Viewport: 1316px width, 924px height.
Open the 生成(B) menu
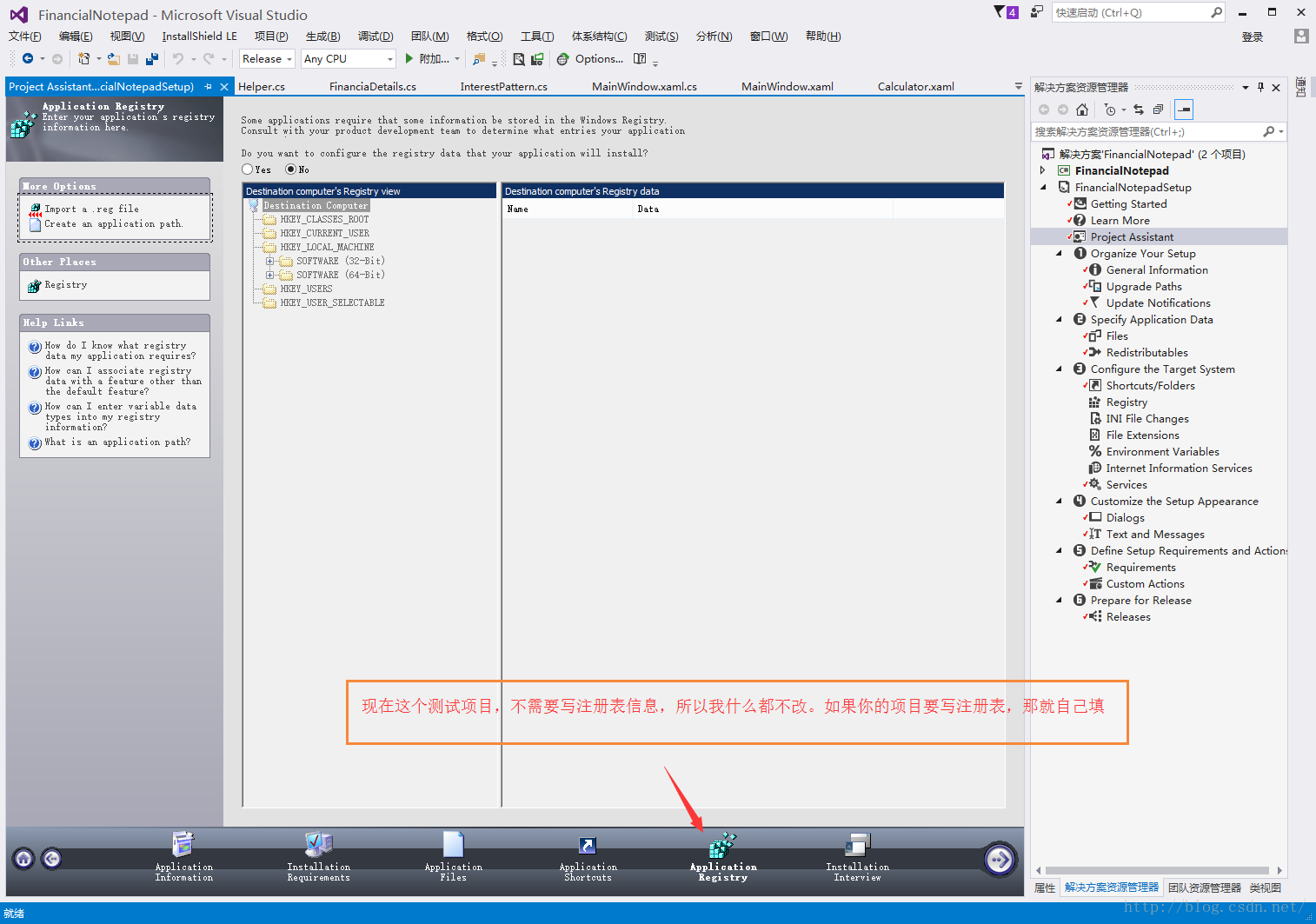point(323,36)
